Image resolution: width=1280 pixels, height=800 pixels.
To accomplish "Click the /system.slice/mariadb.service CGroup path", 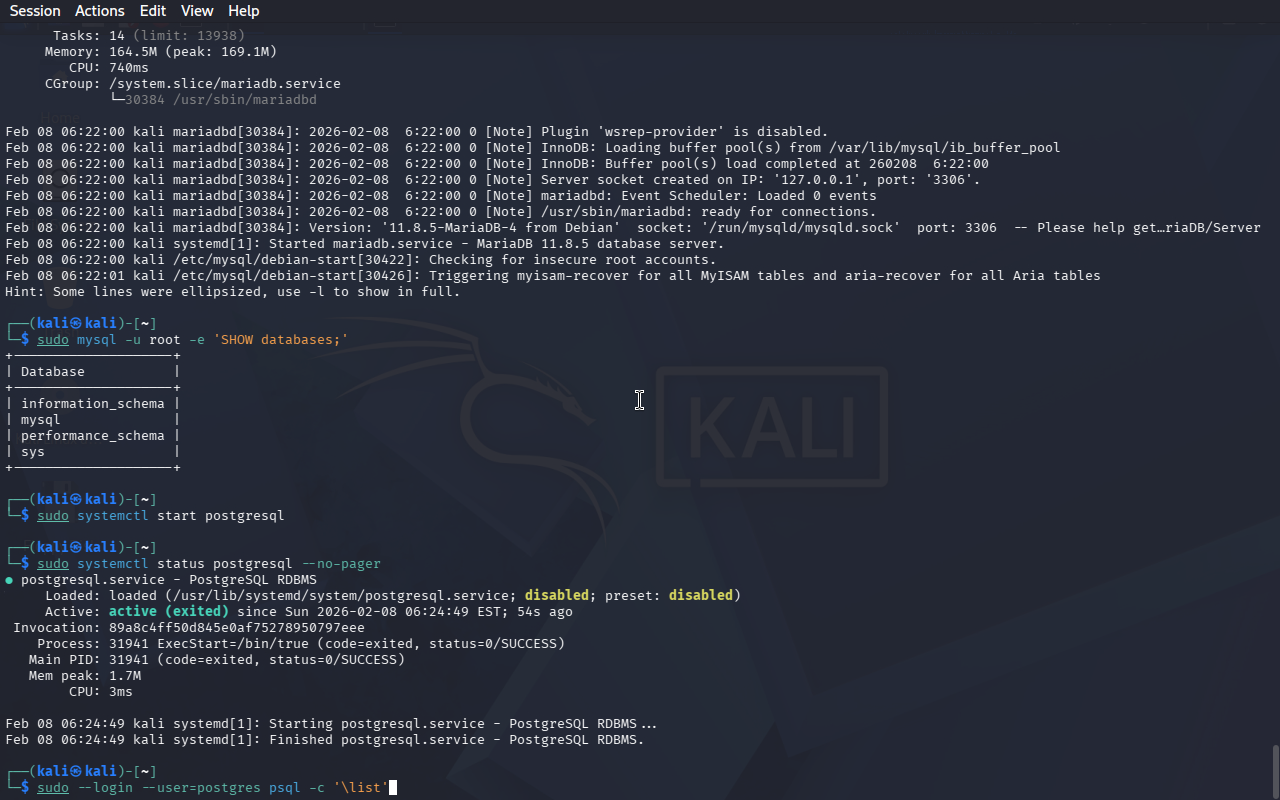I will point(224,84).
